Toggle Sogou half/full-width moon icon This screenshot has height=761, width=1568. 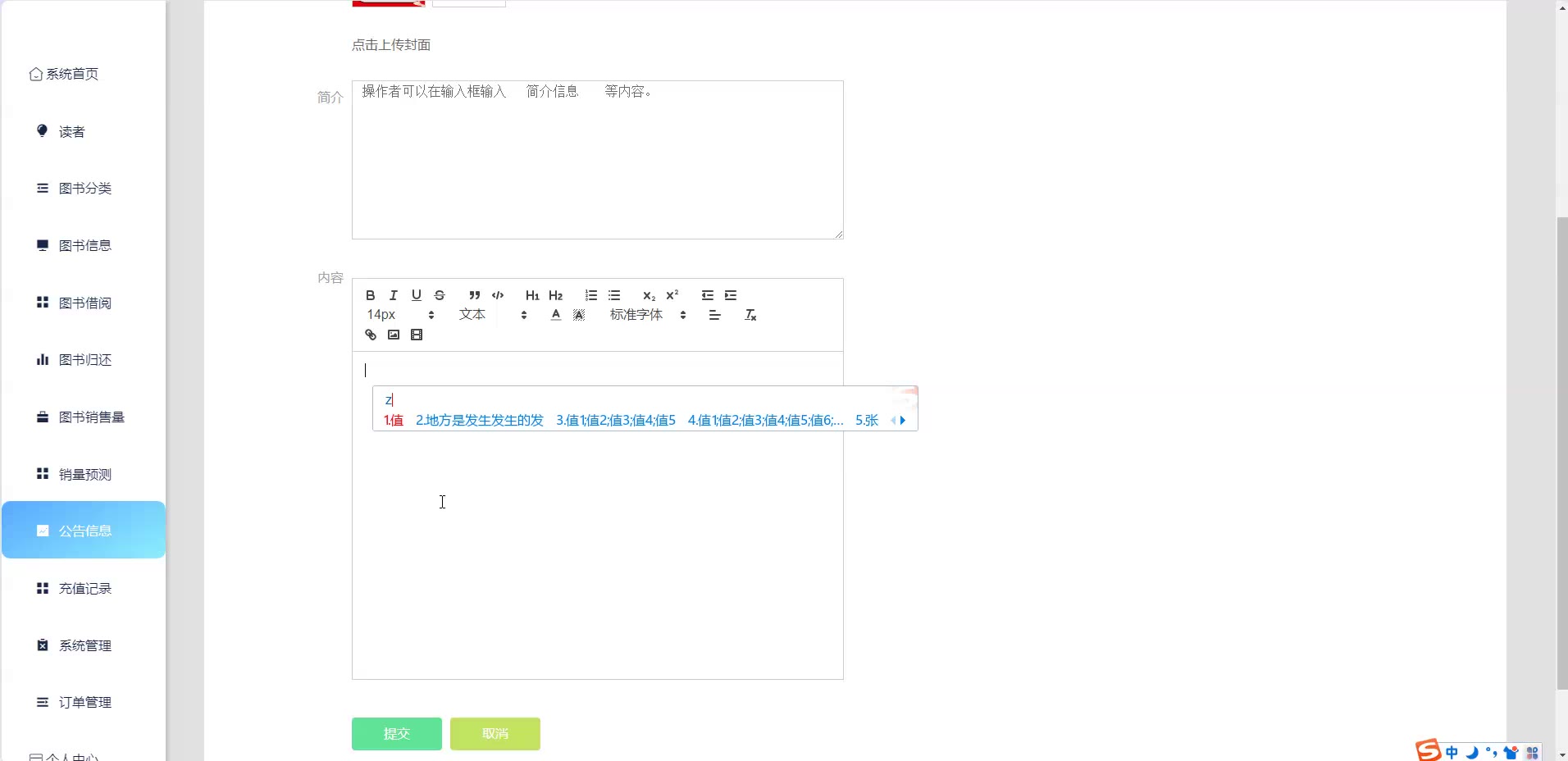tap(1472, 752)
